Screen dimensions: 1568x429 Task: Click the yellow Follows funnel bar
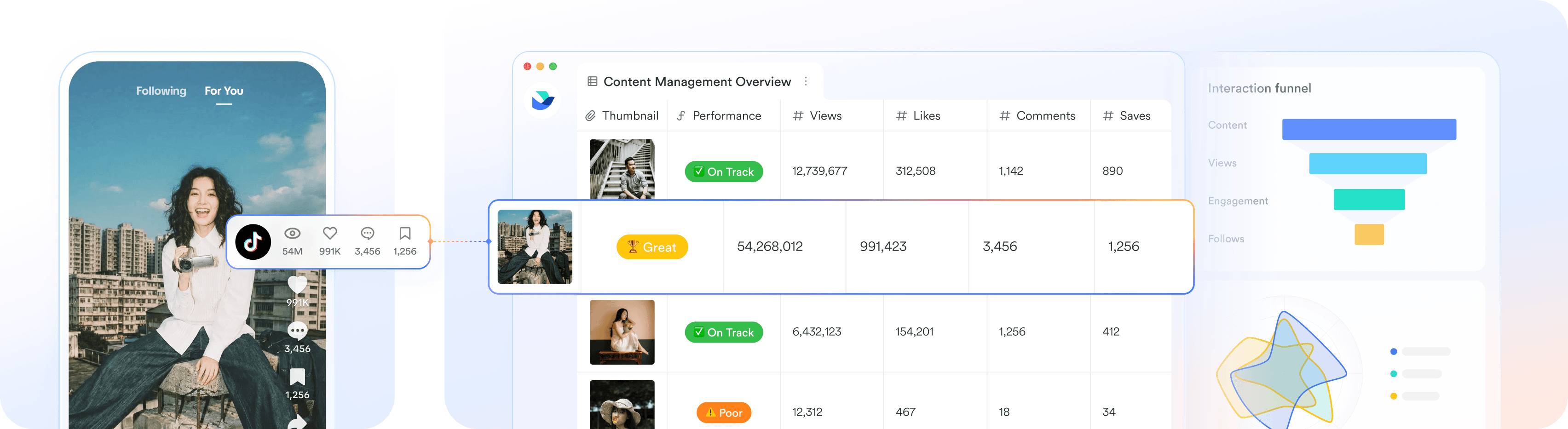click(x=1369, y=235)
